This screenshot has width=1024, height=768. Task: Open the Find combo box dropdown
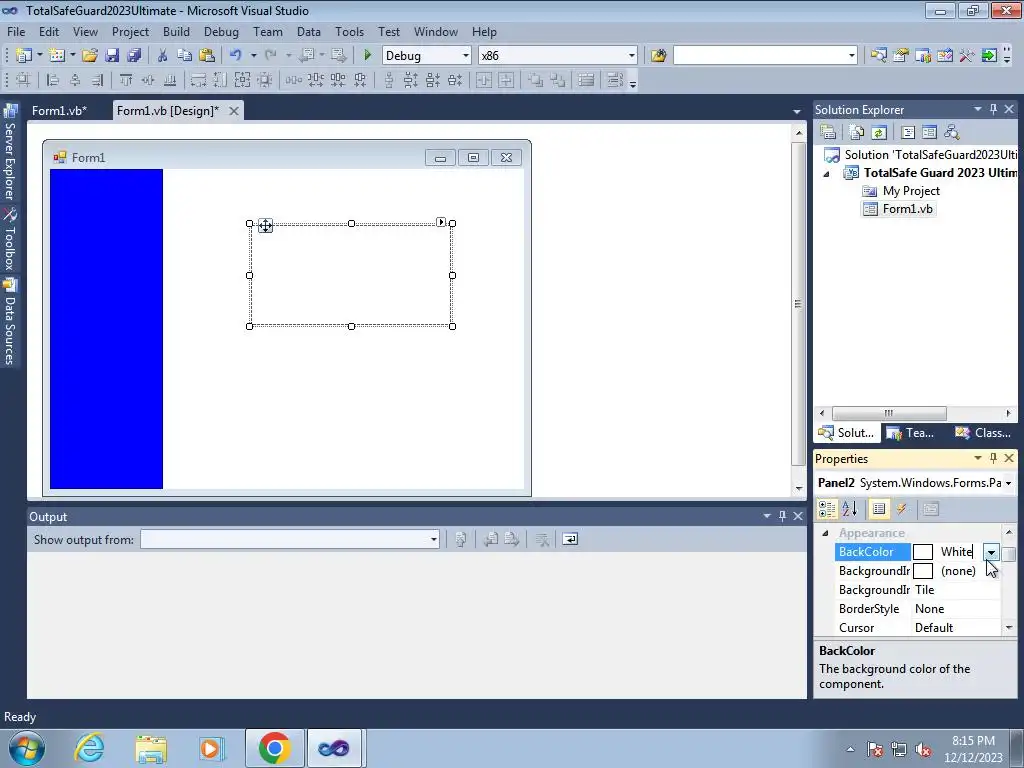tap(851, 56)
